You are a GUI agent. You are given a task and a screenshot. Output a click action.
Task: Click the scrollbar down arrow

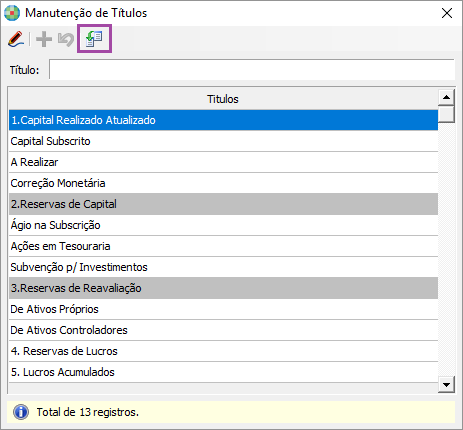pos(446,385)
